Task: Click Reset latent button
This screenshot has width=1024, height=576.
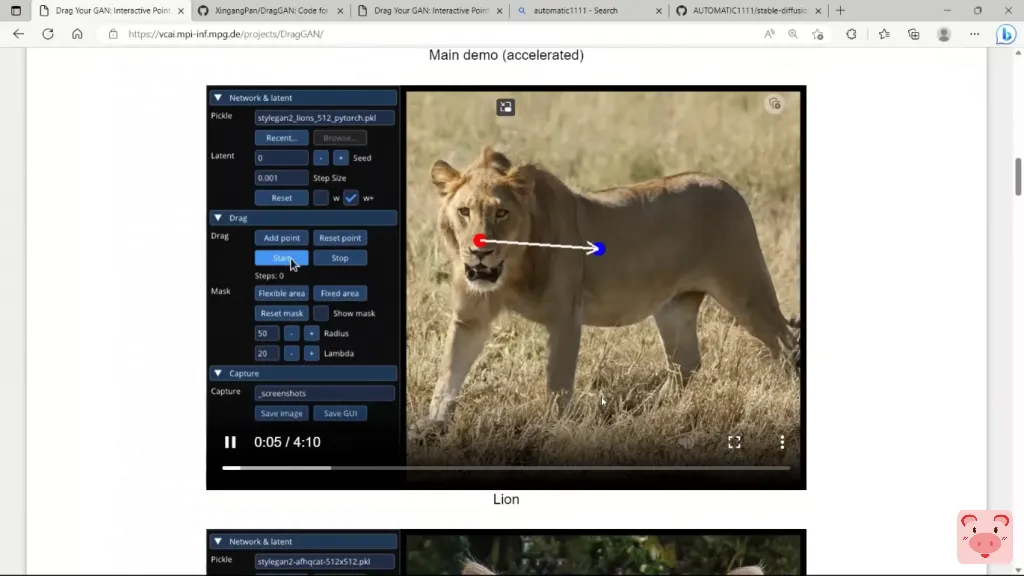Action: pyautogui.click(x=281, y=198)
